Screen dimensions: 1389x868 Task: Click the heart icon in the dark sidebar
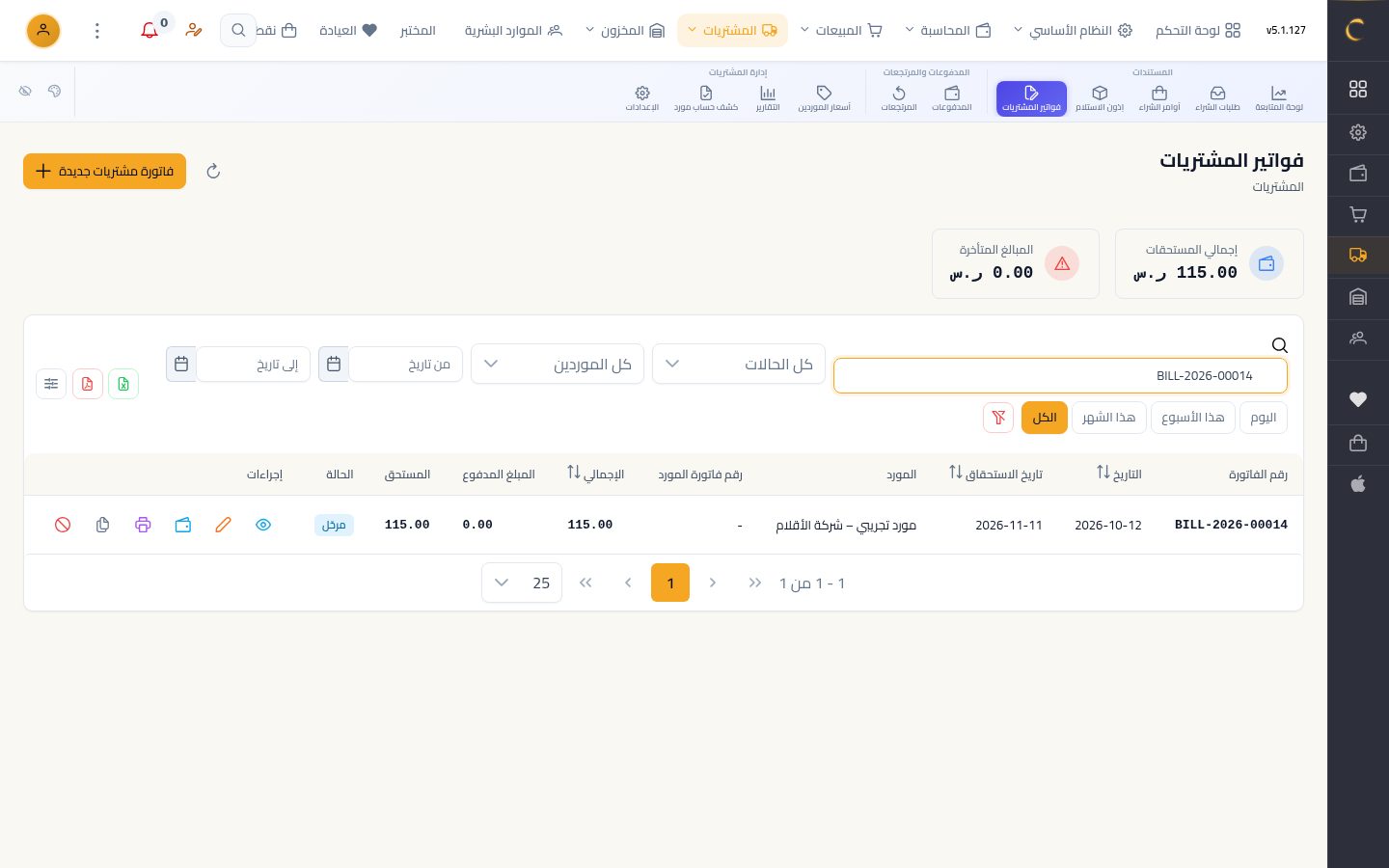coord(1358,399)
